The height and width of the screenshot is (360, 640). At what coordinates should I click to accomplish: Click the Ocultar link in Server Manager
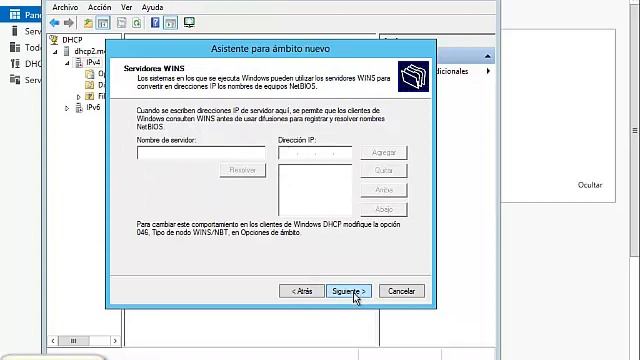(x=590, y=185)
